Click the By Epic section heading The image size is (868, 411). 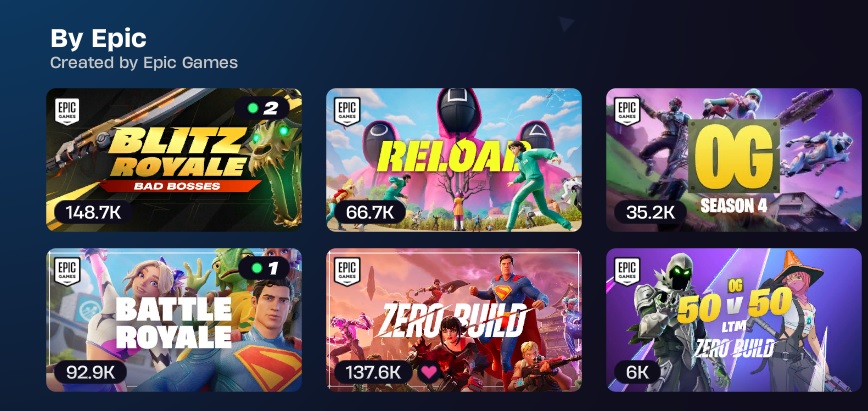tap(99, 38)
